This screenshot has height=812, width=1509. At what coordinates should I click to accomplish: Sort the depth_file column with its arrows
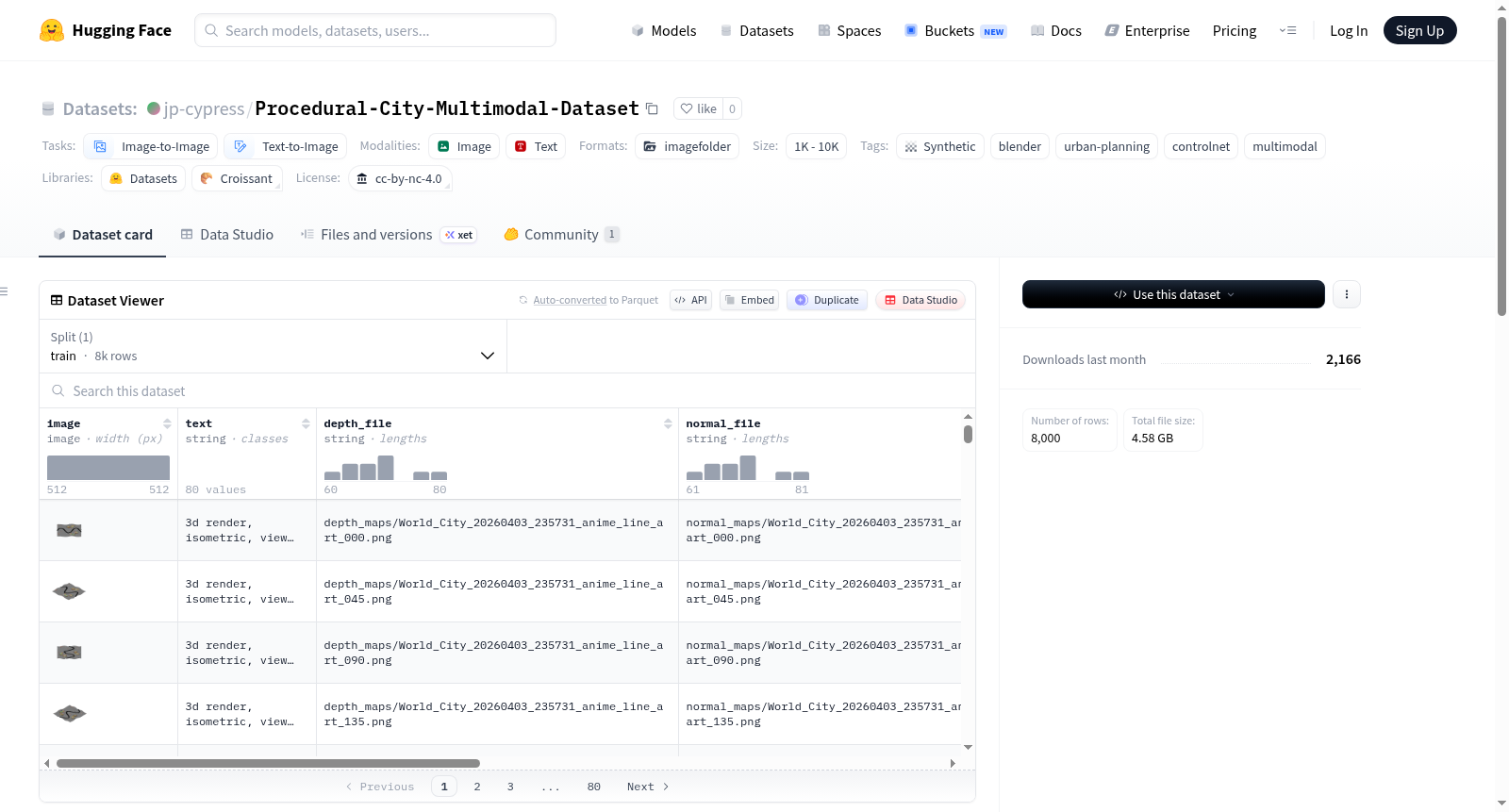(668, 423)
